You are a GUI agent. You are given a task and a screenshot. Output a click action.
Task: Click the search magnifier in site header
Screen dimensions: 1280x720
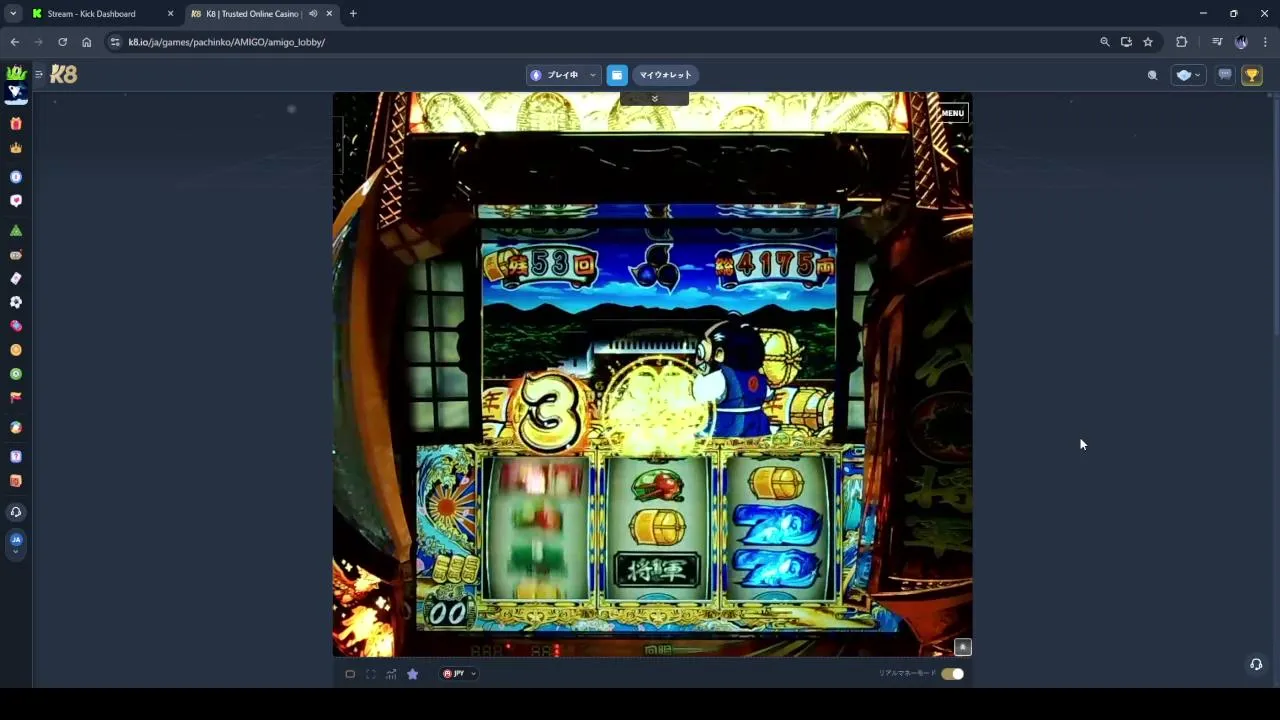(x=1152, y=75)
